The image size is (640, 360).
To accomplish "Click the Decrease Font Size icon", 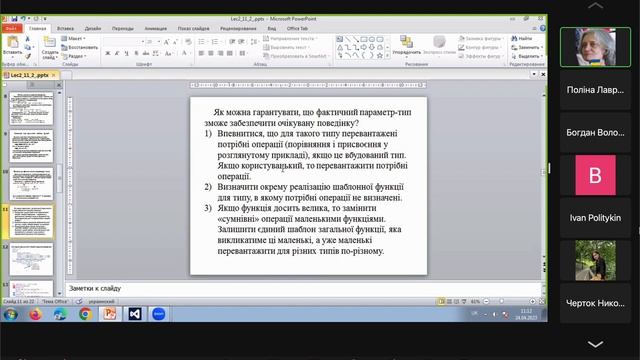I will [175, 42].
